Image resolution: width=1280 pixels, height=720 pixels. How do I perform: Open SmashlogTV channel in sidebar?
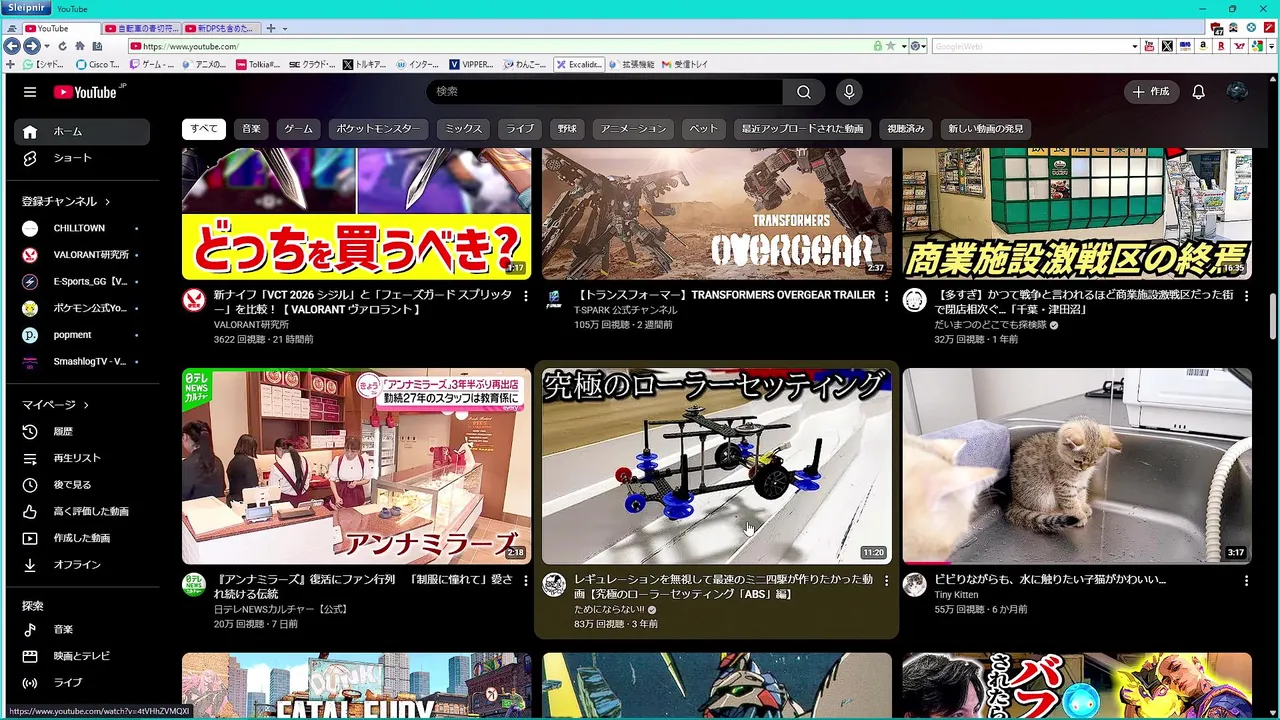[x=82, y=362]
